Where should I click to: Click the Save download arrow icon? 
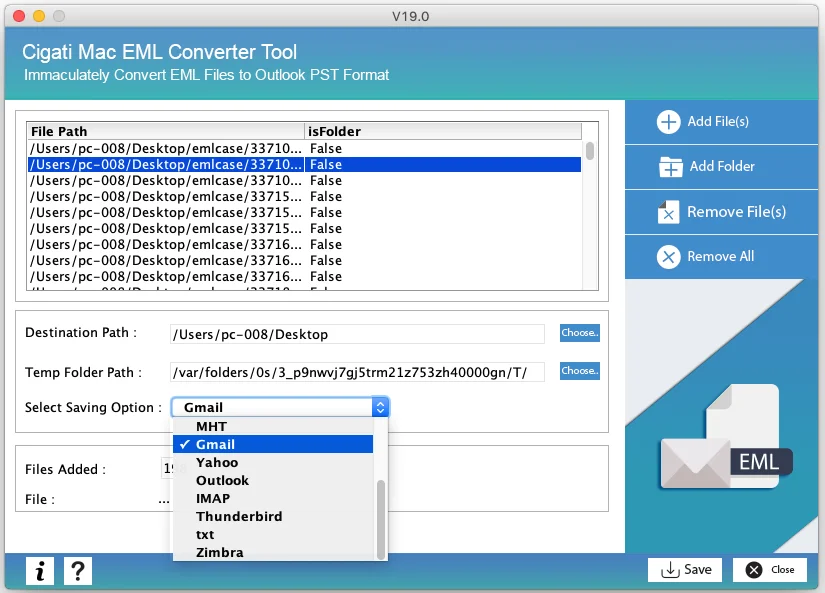[x=670, y=570]
